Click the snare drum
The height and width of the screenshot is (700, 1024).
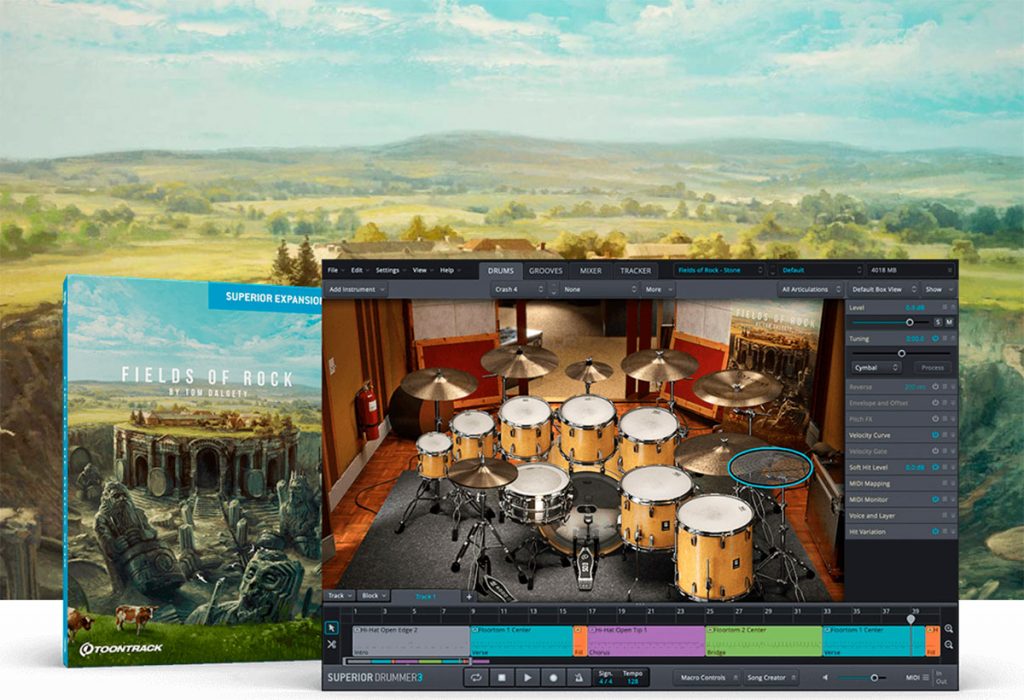536,492
